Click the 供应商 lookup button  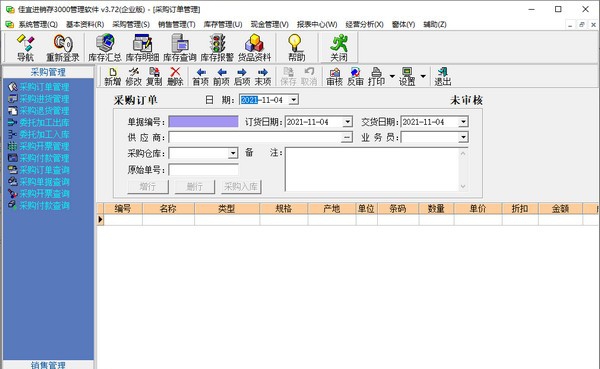click(x=347, y=137)
